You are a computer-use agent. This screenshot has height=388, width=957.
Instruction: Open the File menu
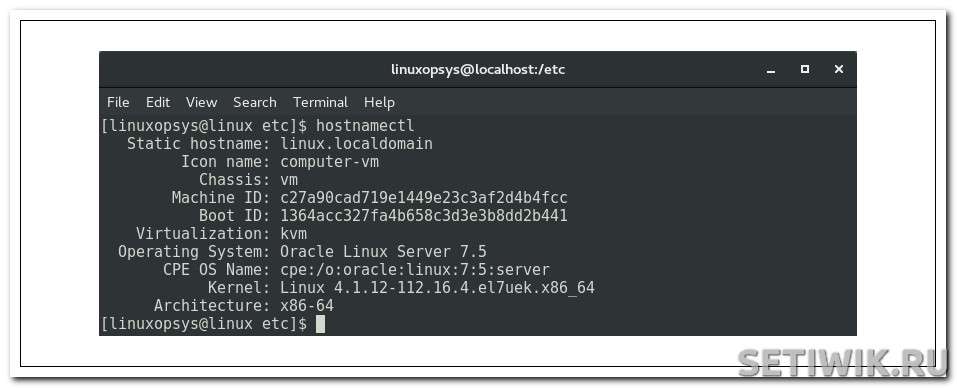coord(118,102)
